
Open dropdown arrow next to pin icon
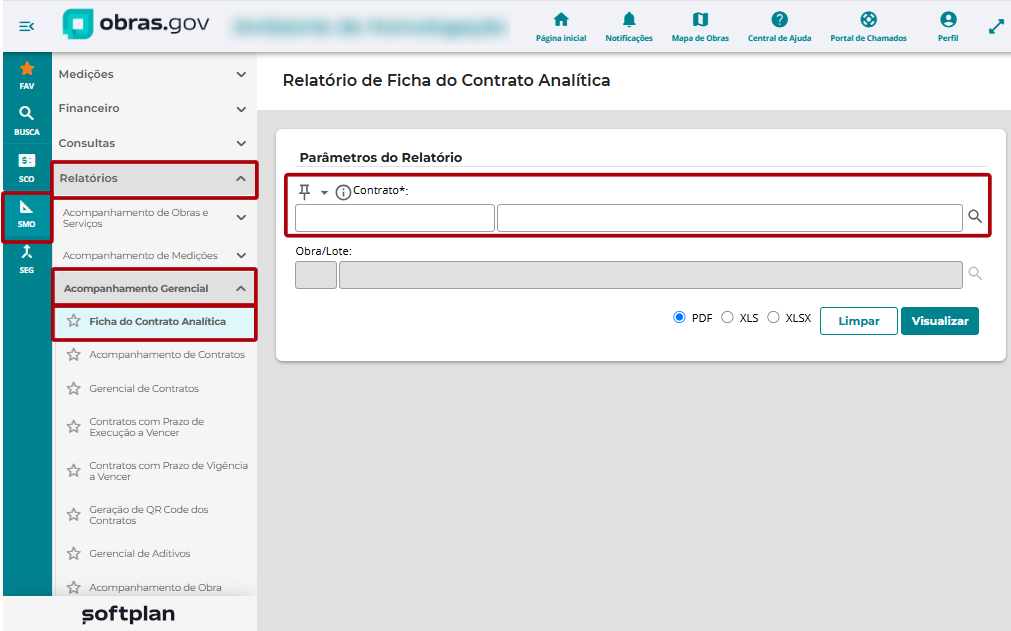[324, 193]
